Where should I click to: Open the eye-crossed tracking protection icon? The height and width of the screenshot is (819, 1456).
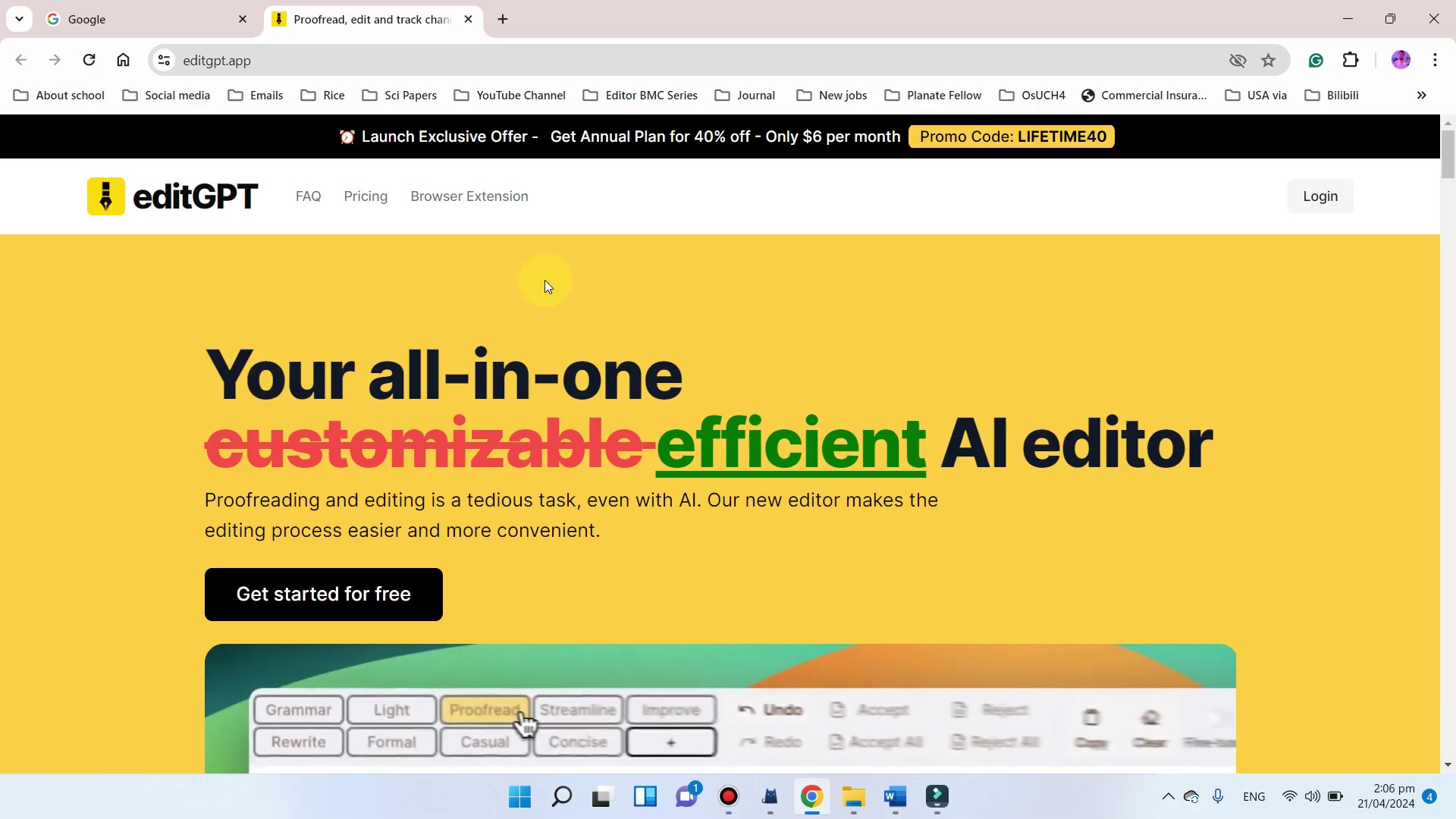click(1238, 60)
